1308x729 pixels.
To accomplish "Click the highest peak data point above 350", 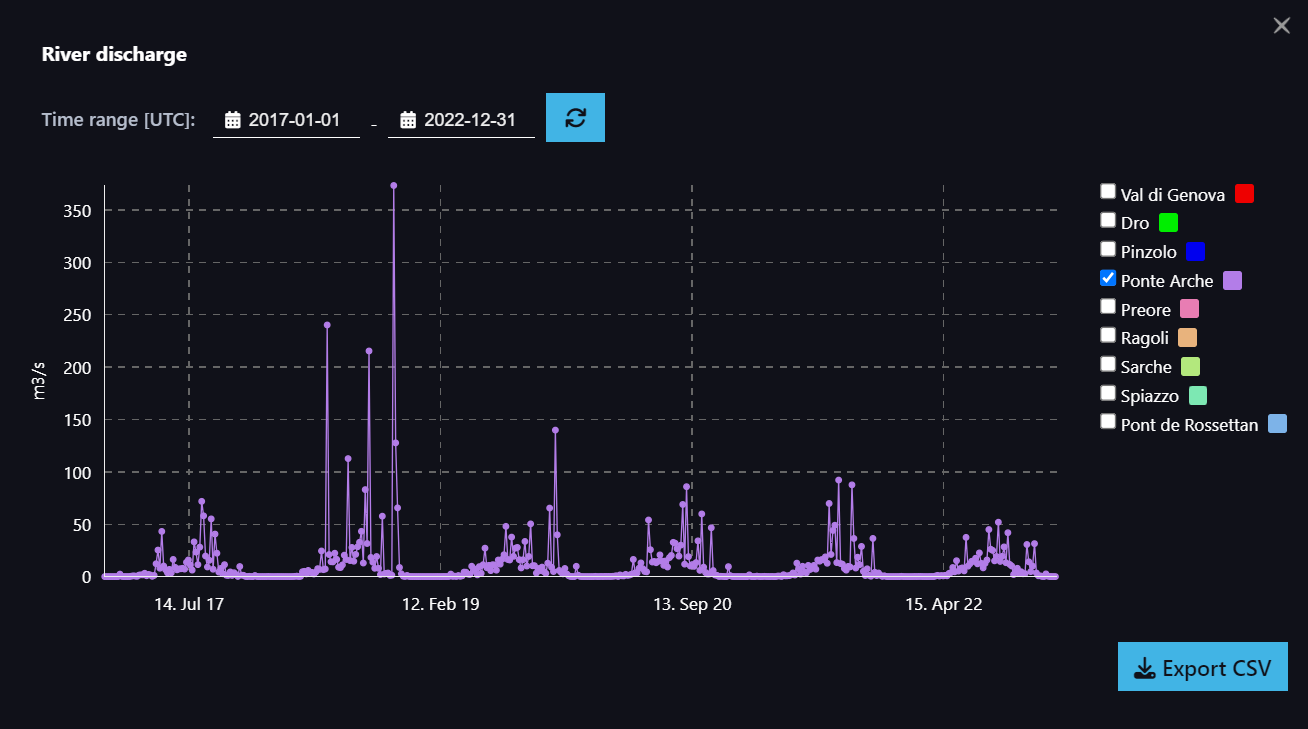I will pyautogui.click(x=394, y=185).
